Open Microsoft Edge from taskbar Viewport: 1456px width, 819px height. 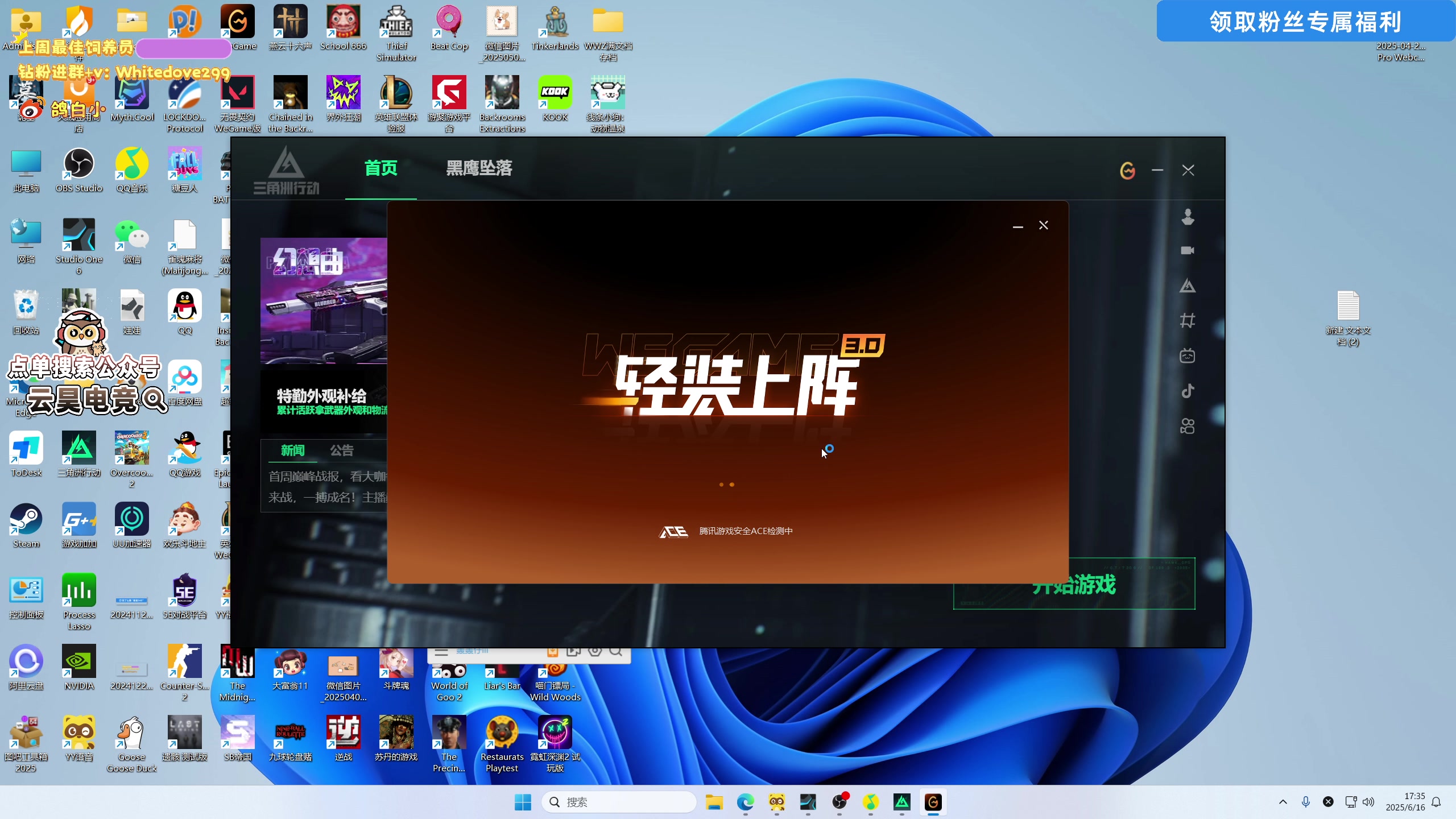(x=745, y=802)
